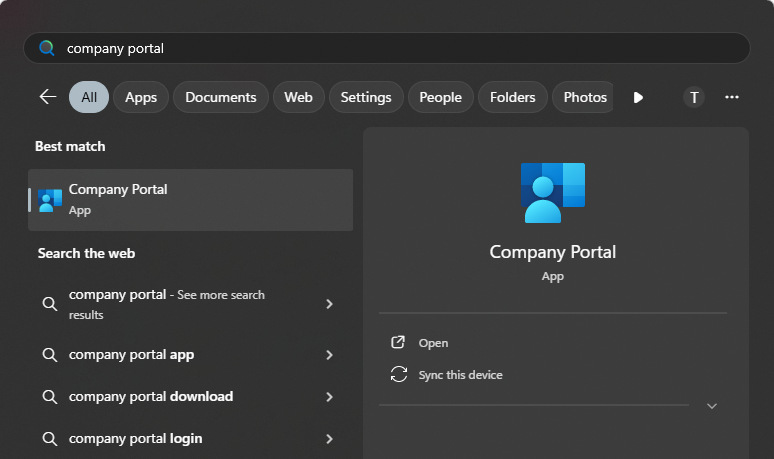The height and width of the screenshot is (459, 774).
Task: Click the sync arrows icon
Action: pyautogui.click(x=399, y=374)
